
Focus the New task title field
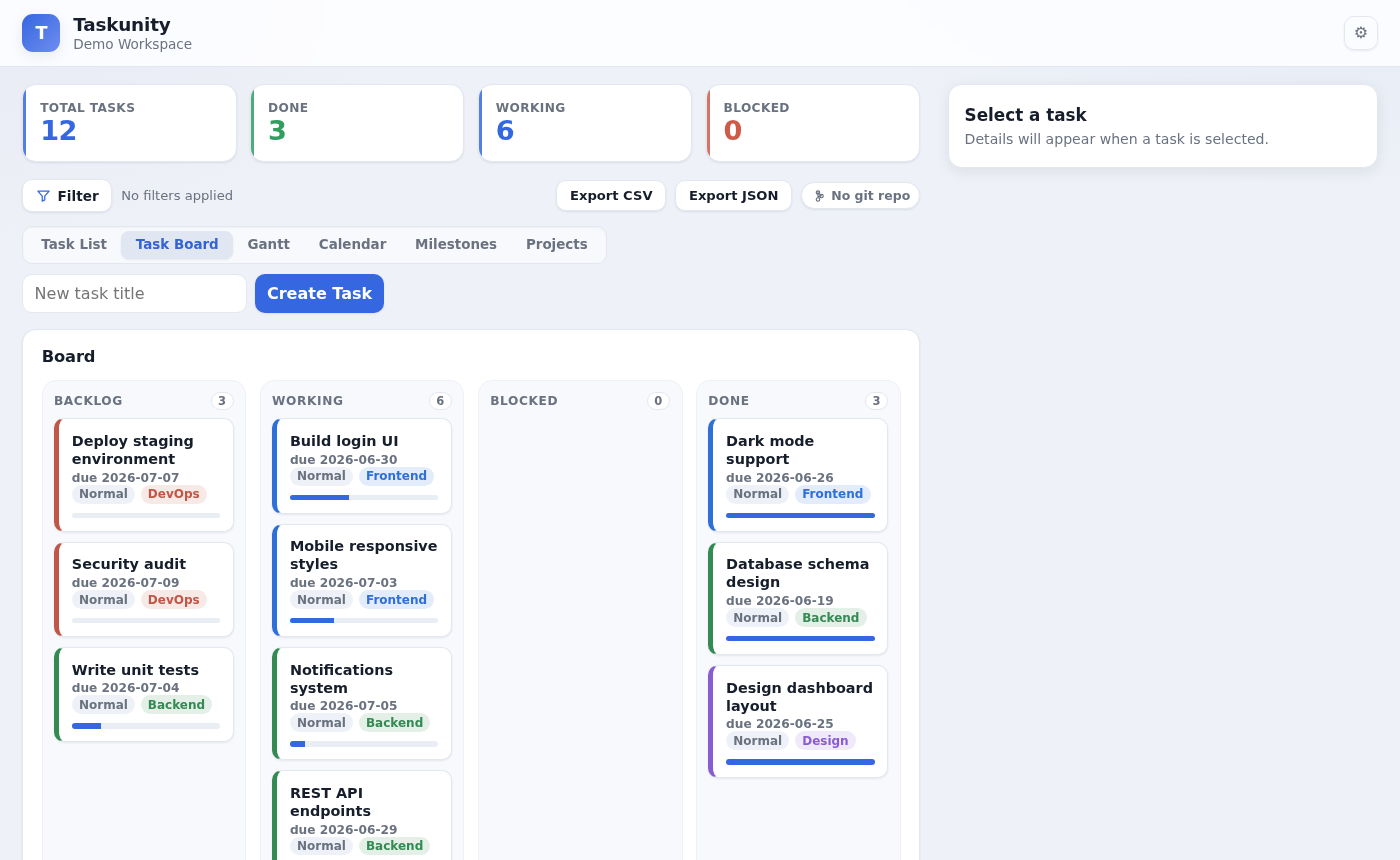click(134, 293)
